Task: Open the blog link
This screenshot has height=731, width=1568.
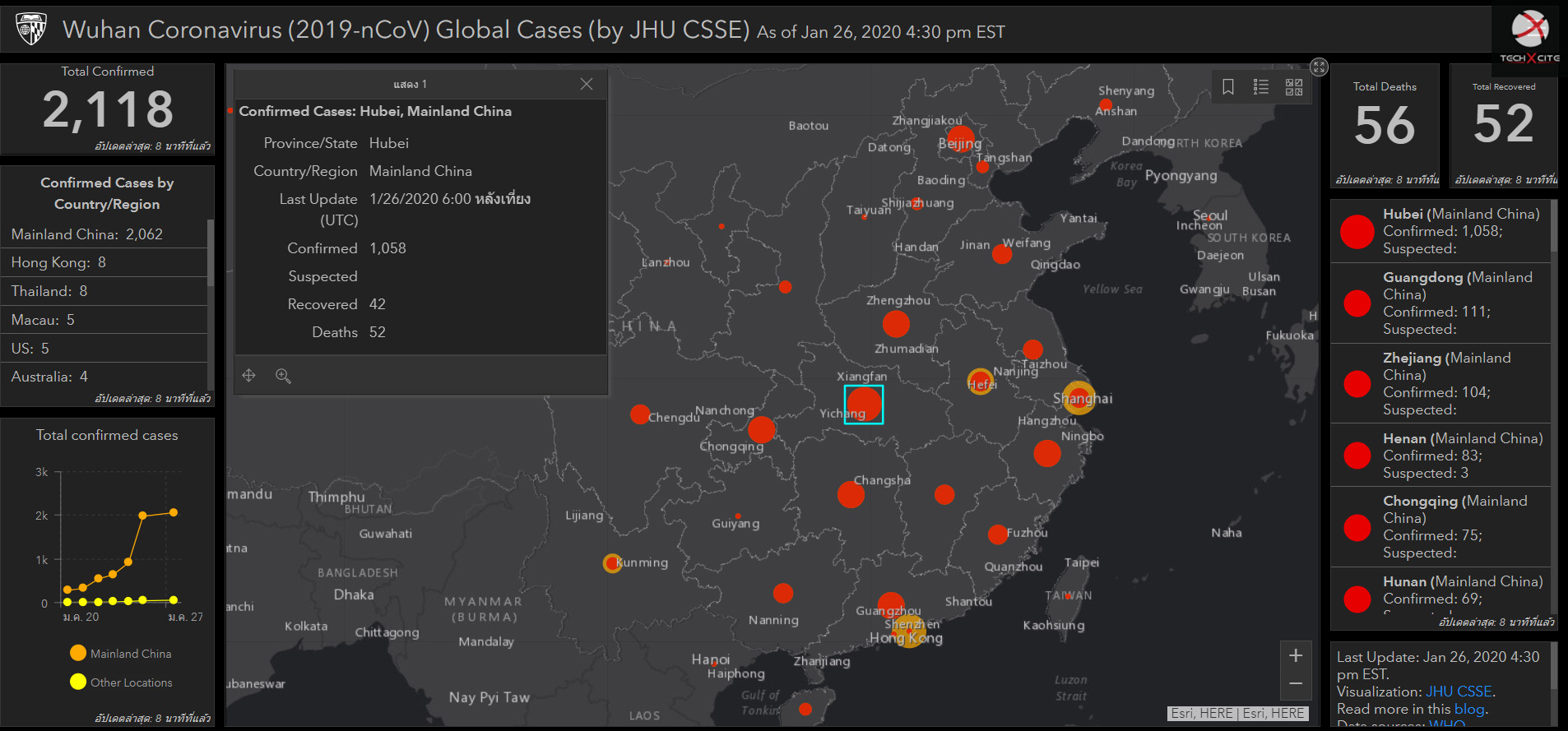Action: point(1469,709)
